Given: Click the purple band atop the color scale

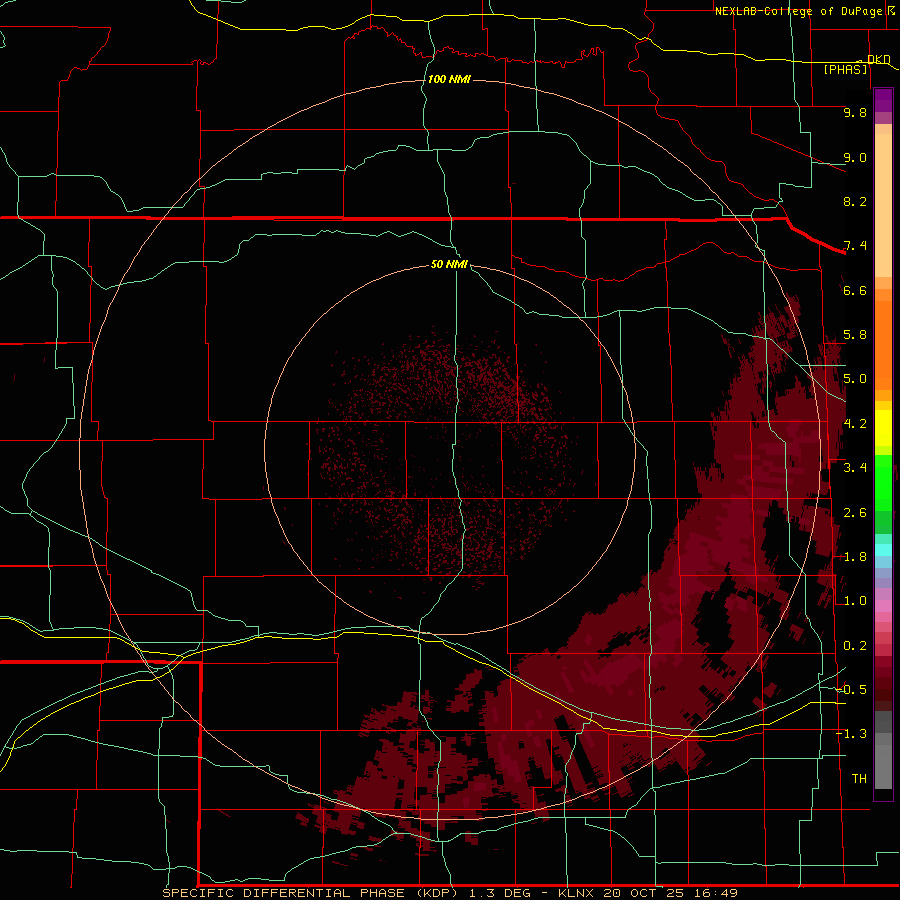Looking at the screenshot, I should click(x=883, y=100).
